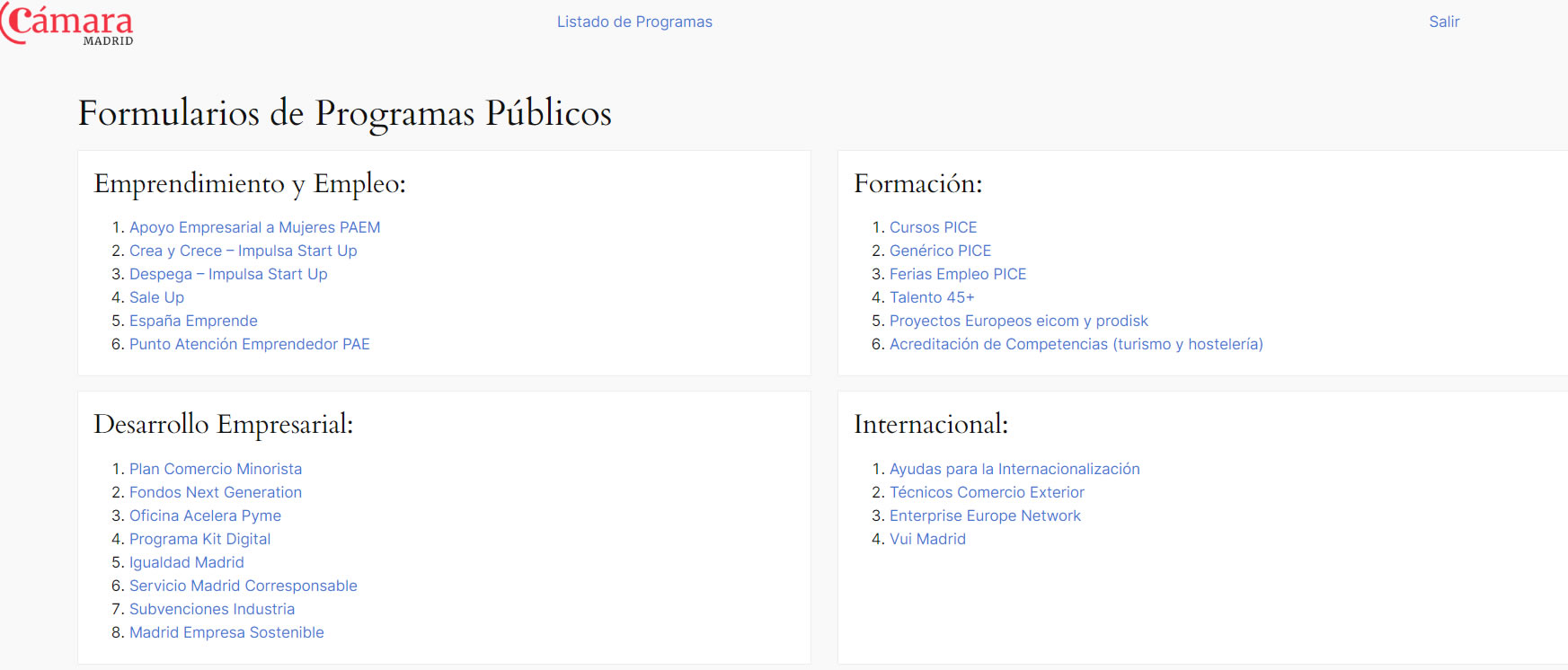Open the Talento 45+ program
Image resolution: width=1568 pixels, height=670 pixels.
(932, 297)
